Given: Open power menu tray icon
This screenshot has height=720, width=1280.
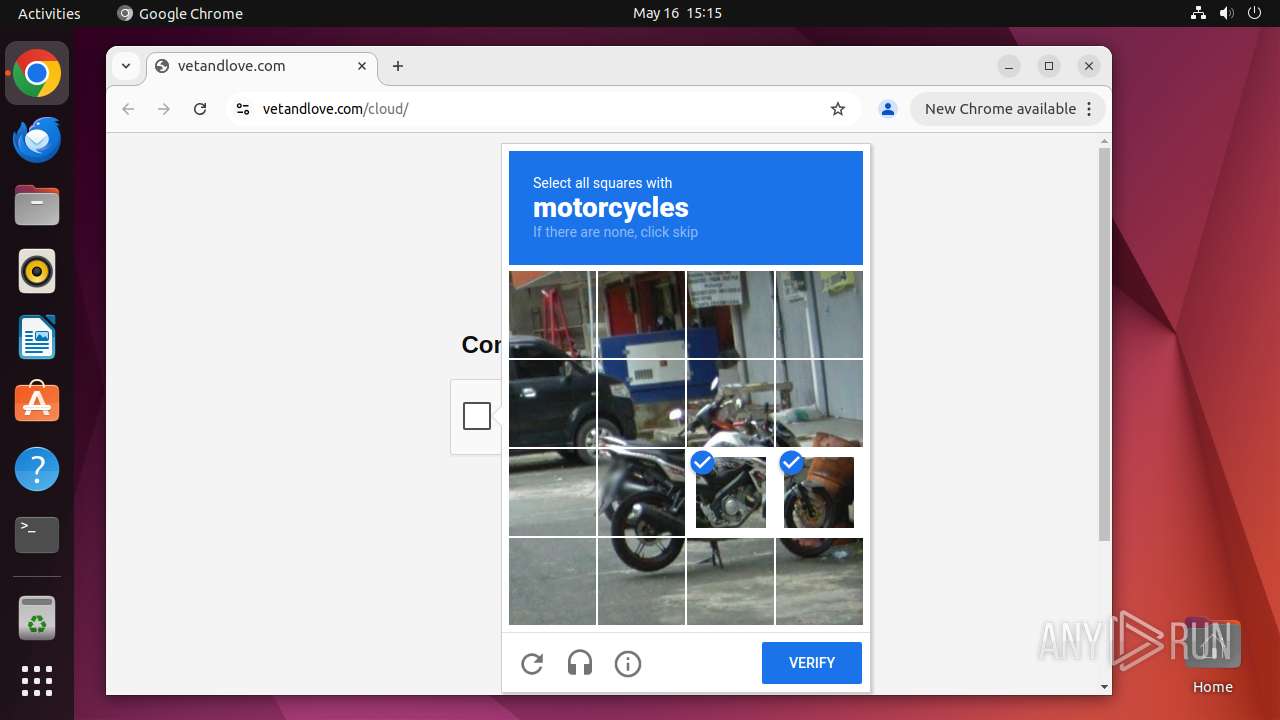Looking at the screenshot, I should click(1254, 13).
